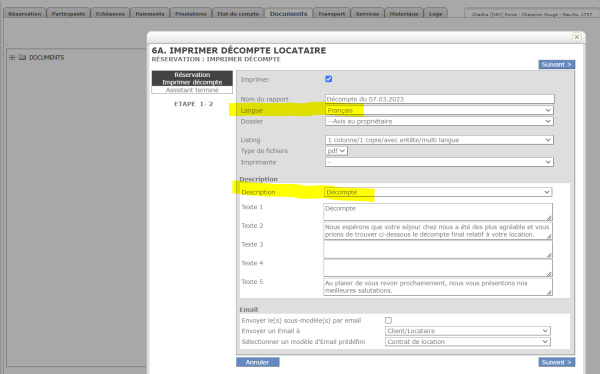Open the Envoyer un Email à dropdown
This screenshot has width=600, height=374.
(468, 331)
